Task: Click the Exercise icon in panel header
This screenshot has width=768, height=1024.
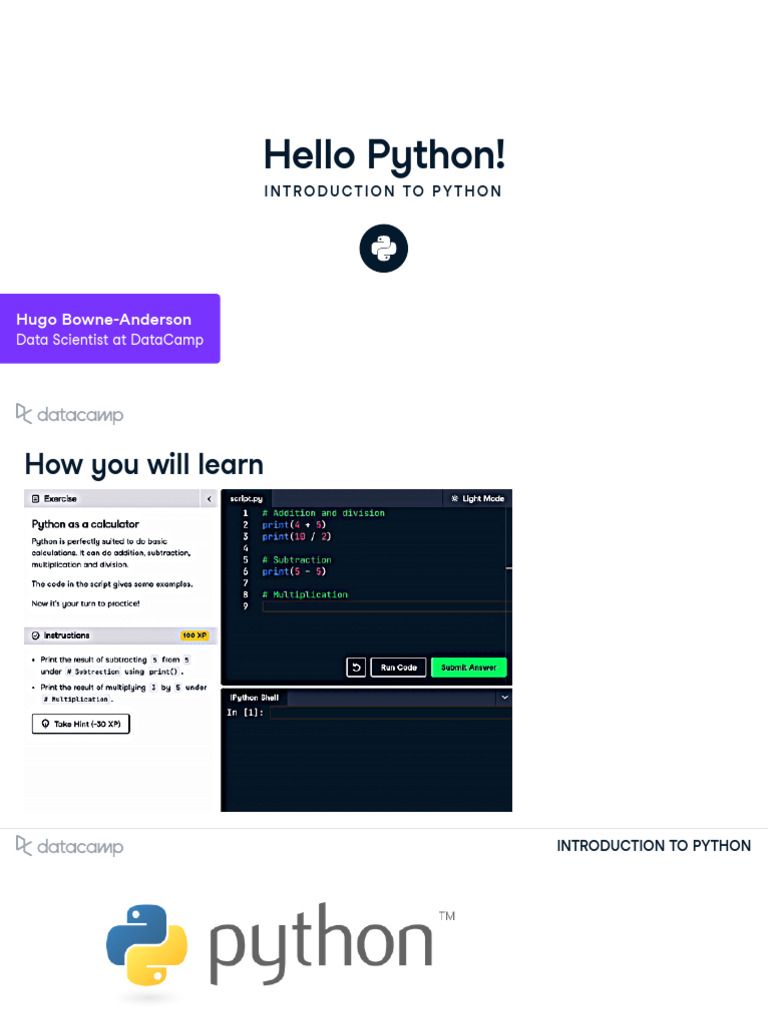Action: click(35, 499)
